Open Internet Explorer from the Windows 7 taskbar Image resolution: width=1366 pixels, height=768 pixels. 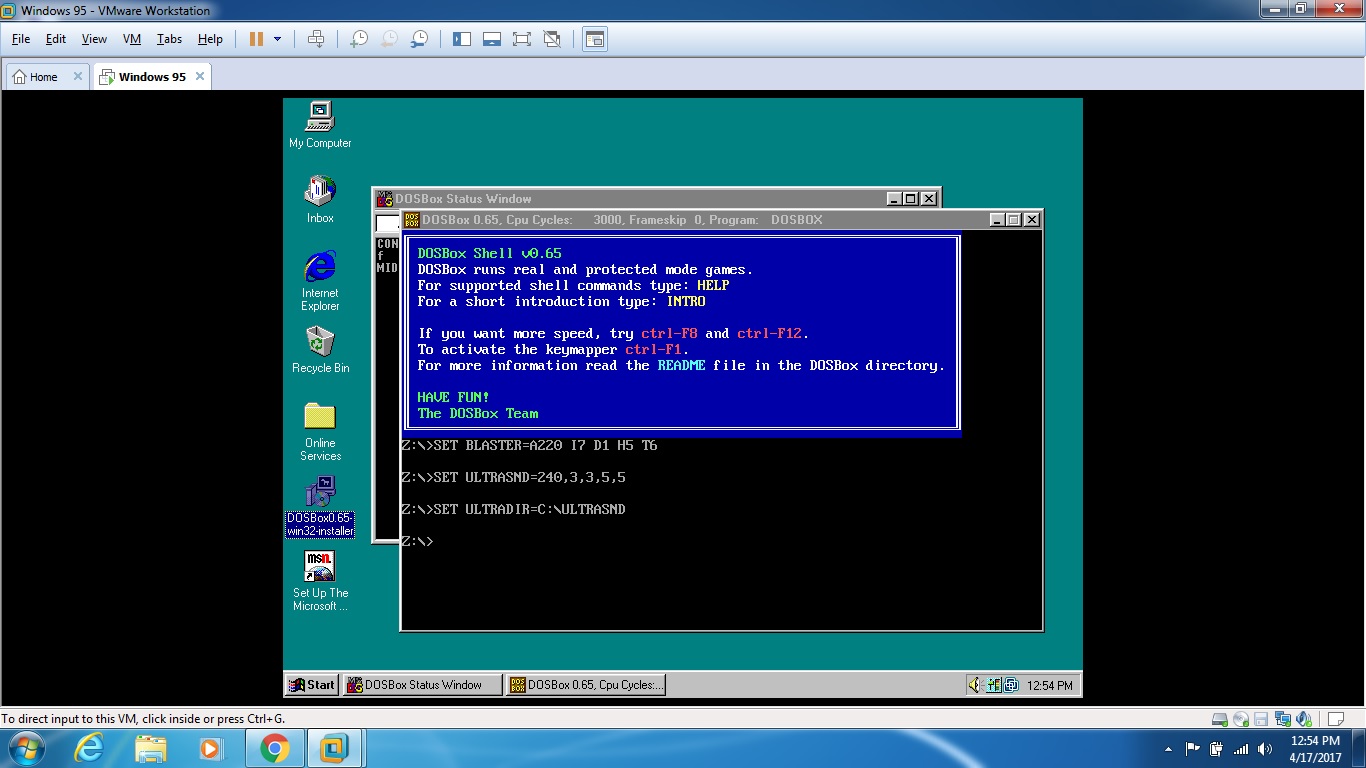[89, 748]
